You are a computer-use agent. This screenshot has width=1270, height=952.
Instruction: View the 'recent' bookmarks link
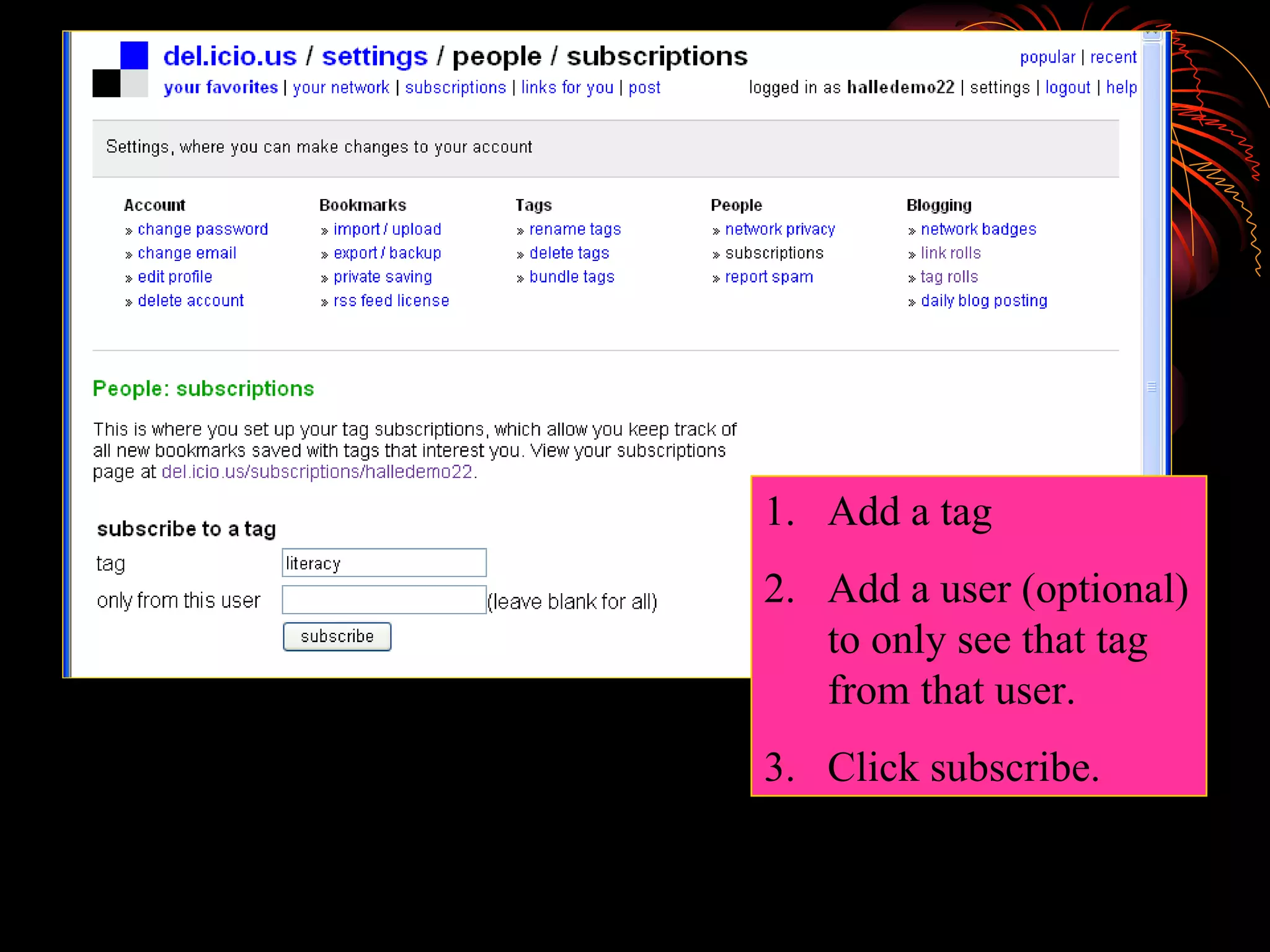point(1113,58)
